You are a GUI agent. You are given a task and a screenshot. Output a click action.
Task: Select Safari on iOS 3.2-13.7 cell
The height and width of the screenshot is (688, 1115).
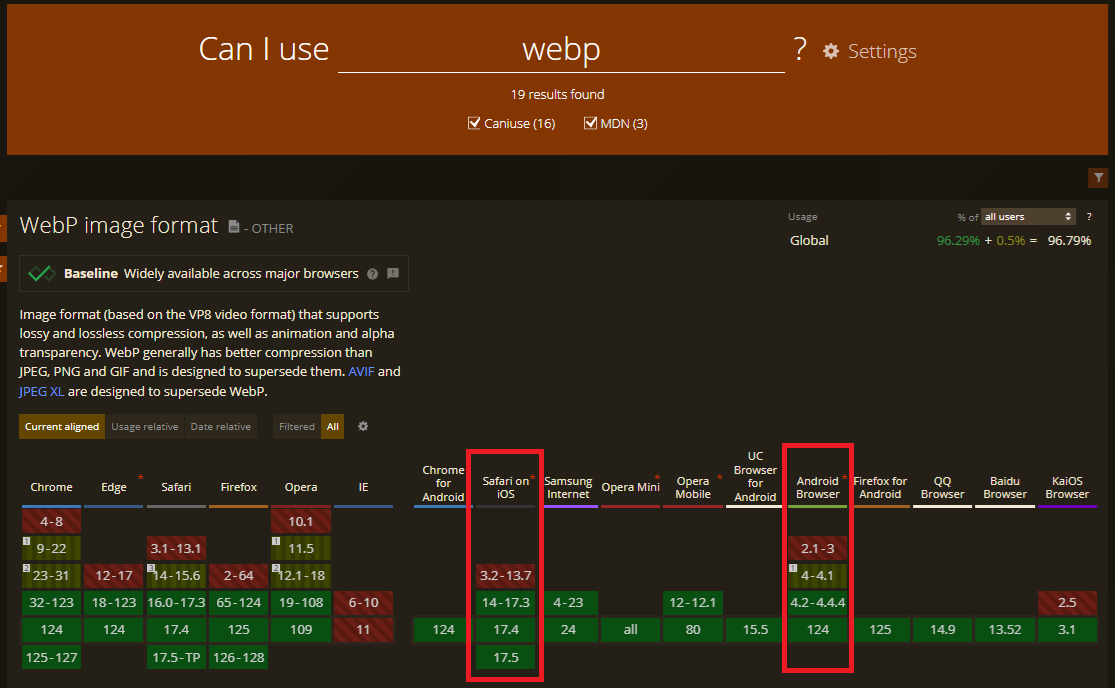pyautogui.click(x=506, y=576)
